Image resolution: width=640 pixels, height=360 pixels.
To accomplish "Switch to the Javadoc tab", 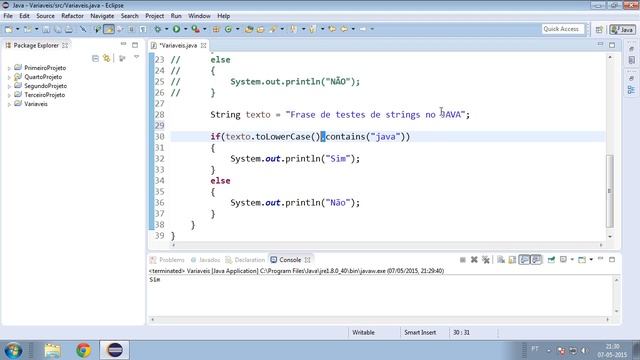I will tap(205, 260).
